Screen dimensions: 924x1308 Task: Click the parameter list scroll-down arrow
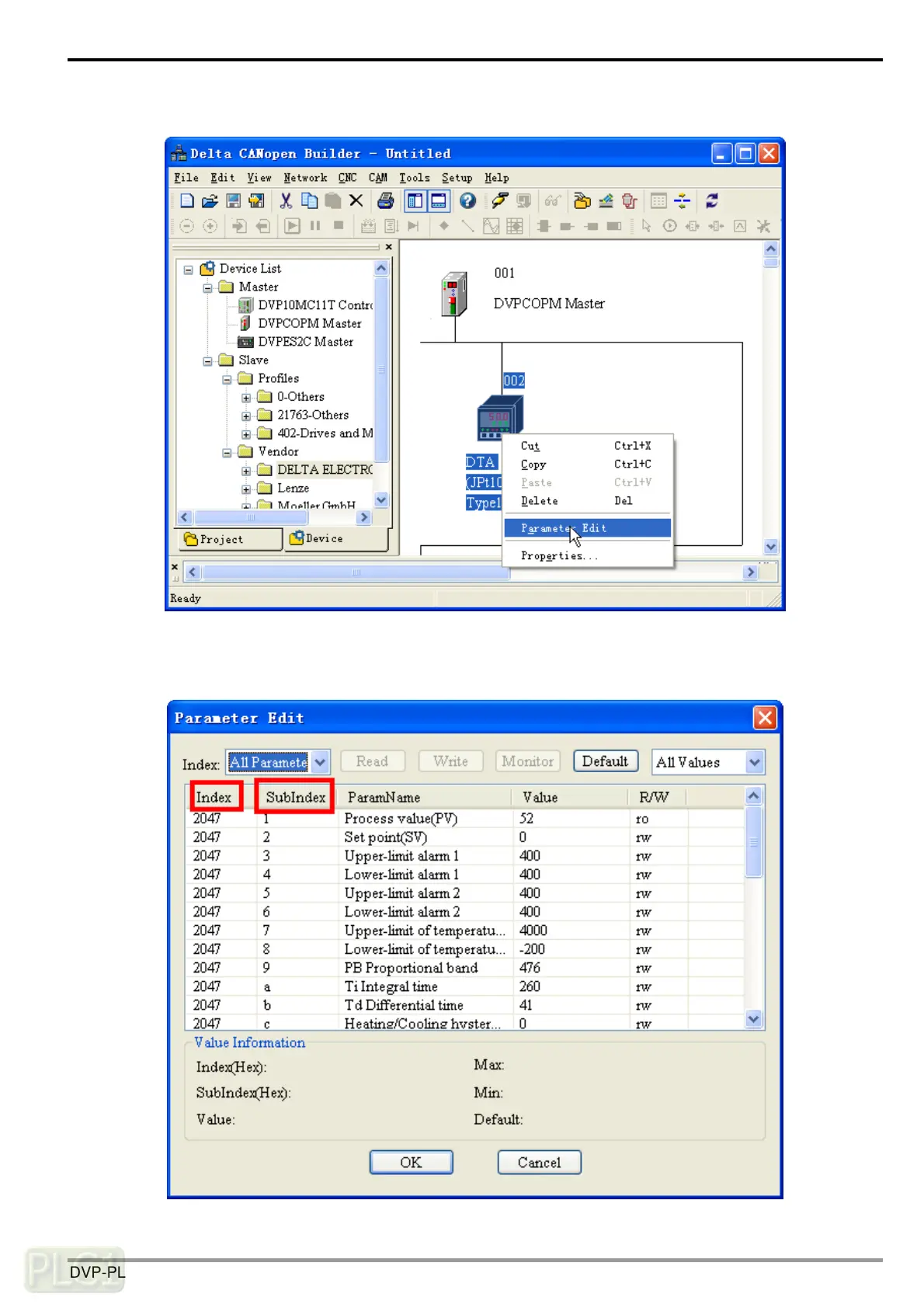click(752, 1018)
